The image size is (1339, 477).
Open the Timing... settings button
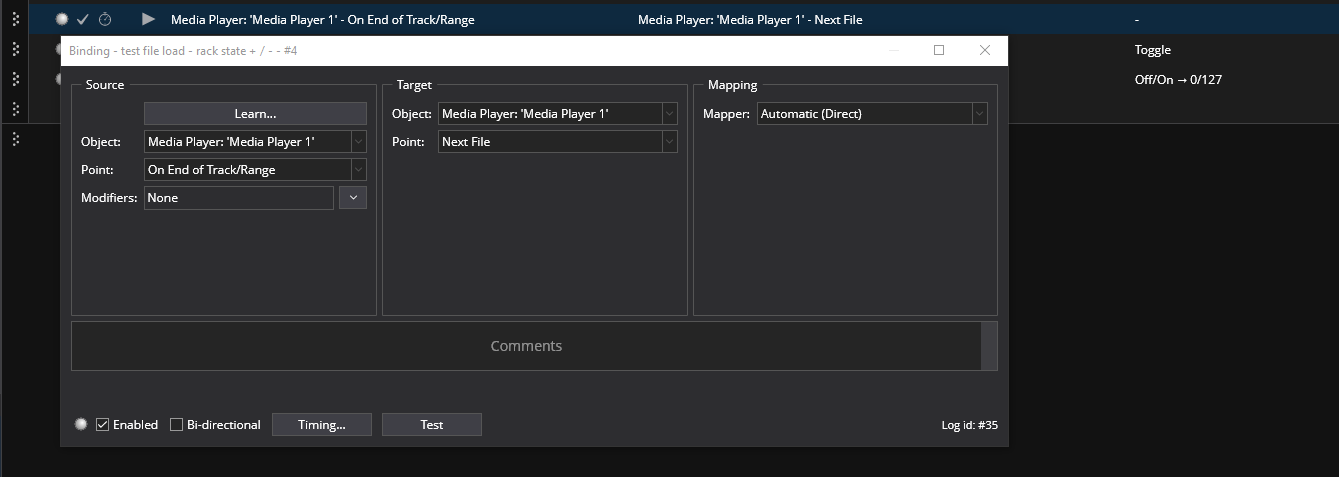(321, 425)
